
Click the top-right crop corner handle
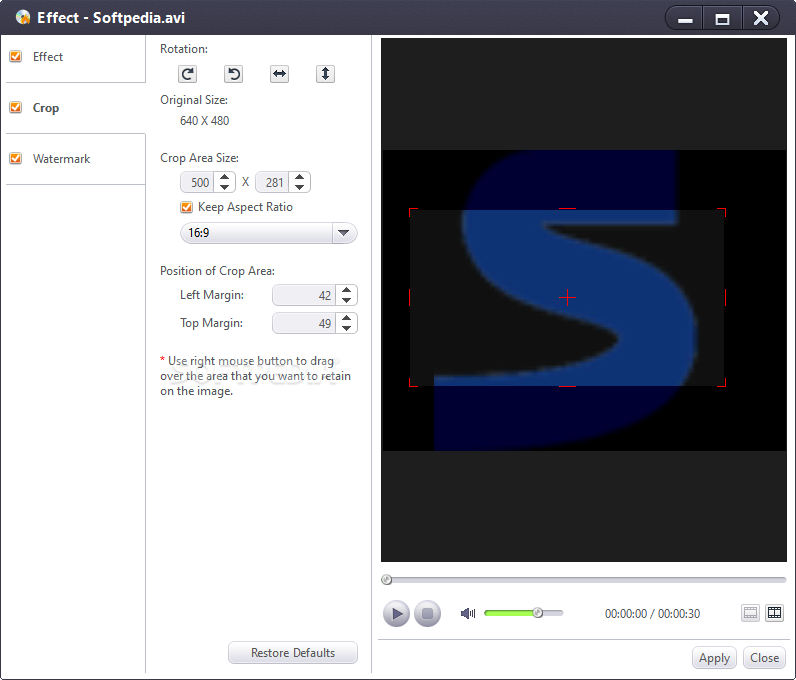click(722, 212)
